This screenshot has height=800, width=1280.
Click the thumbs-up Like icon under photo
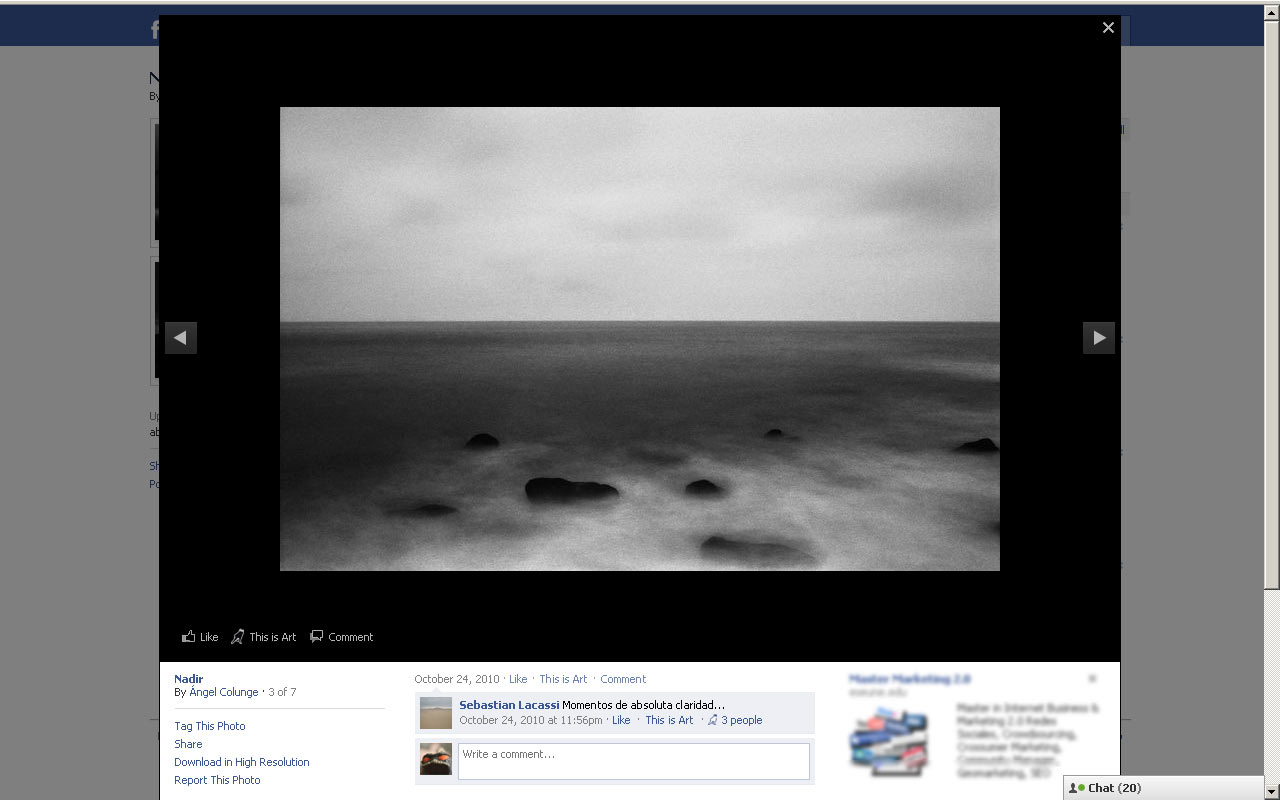click(x=189, y=637)
